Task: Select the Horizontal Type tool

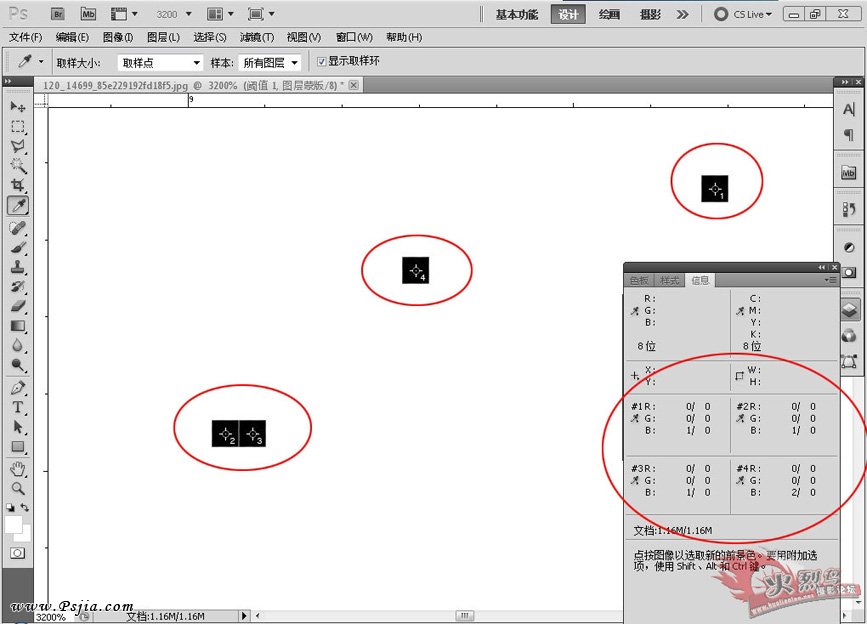Action: click(18, 407)
